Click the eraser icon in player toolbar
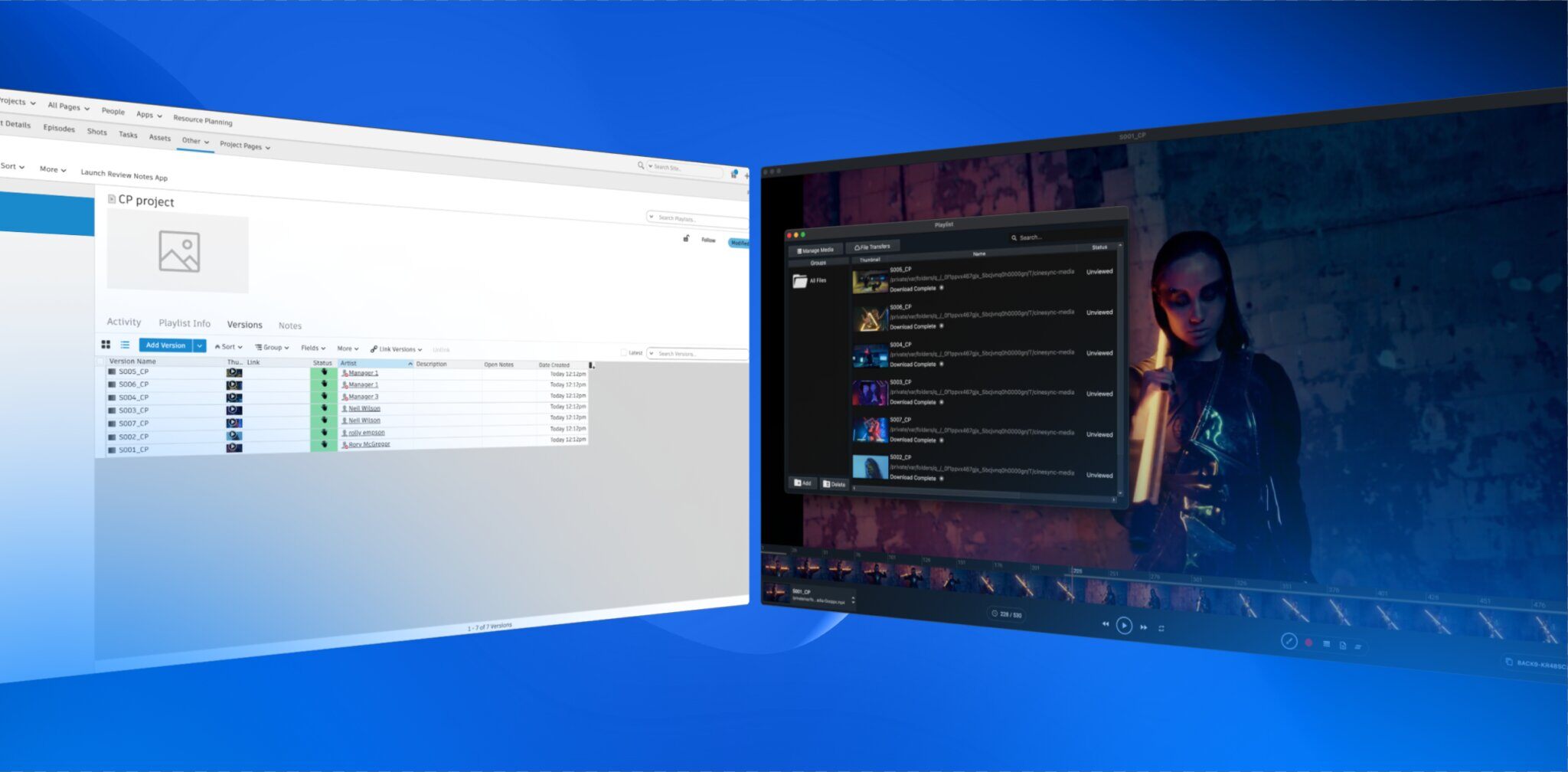The image size is (1568, 772). point(1358,647)
